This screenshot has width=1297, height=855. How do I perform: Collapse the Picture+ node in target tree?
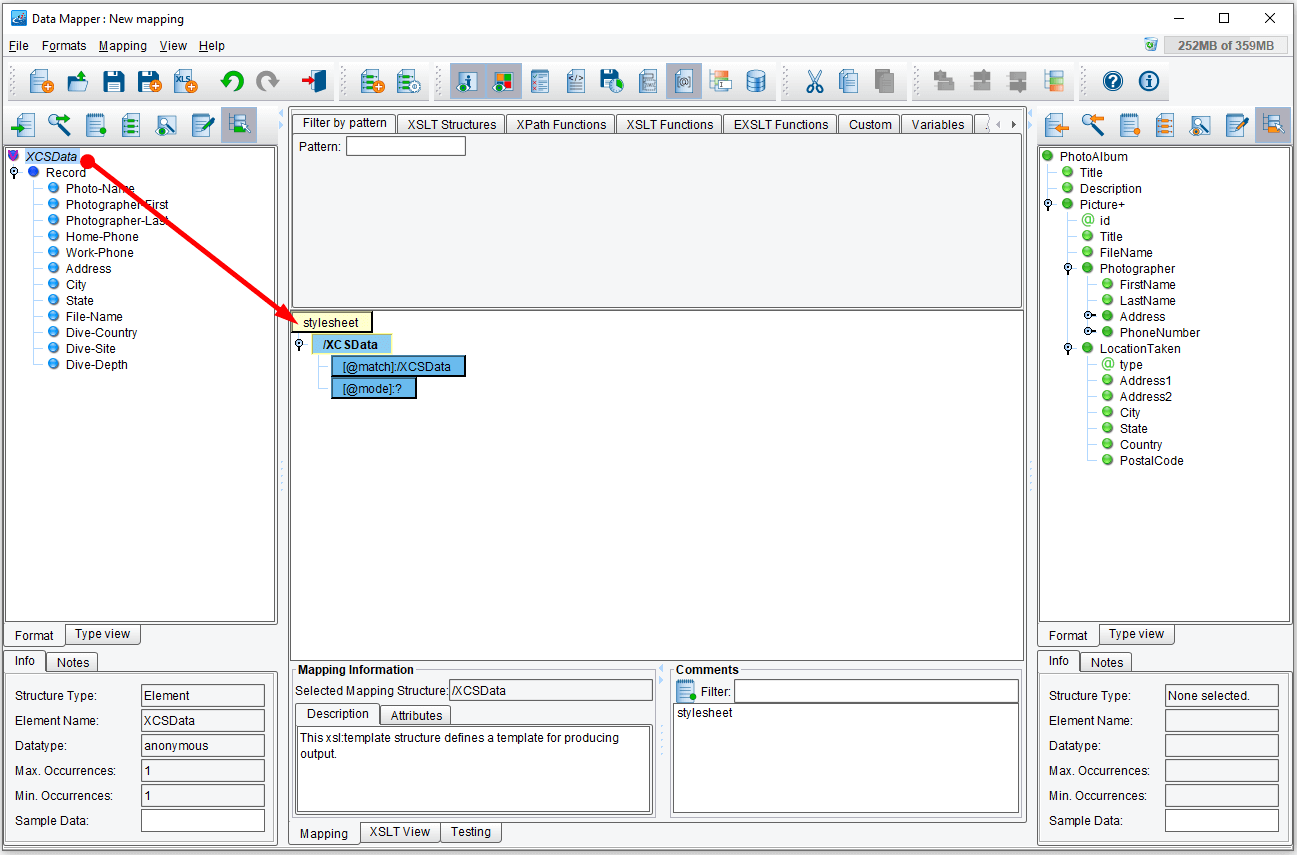(1048, 205)
